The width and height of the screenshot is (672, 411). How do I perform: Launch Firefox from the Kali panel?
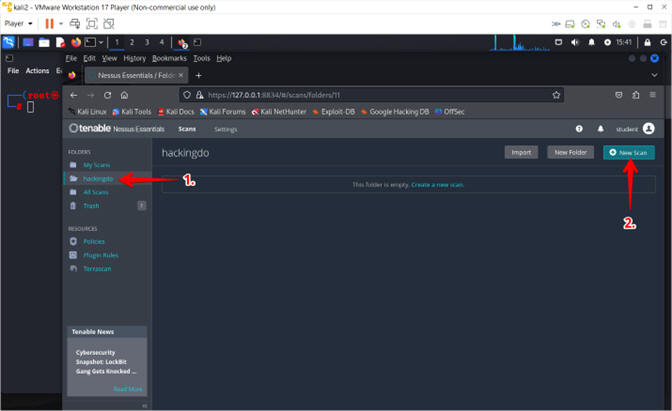coord(76,42)
